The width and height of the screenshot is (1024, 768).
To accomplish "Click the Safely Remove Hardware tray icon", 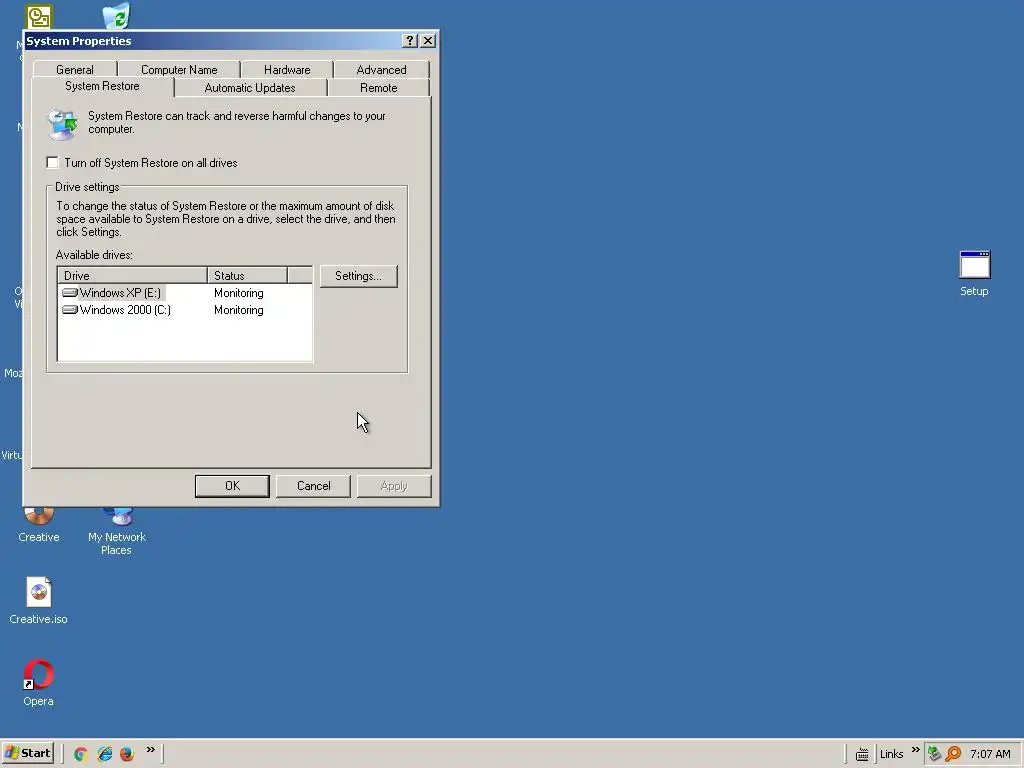I will click(x=935, y=754).
